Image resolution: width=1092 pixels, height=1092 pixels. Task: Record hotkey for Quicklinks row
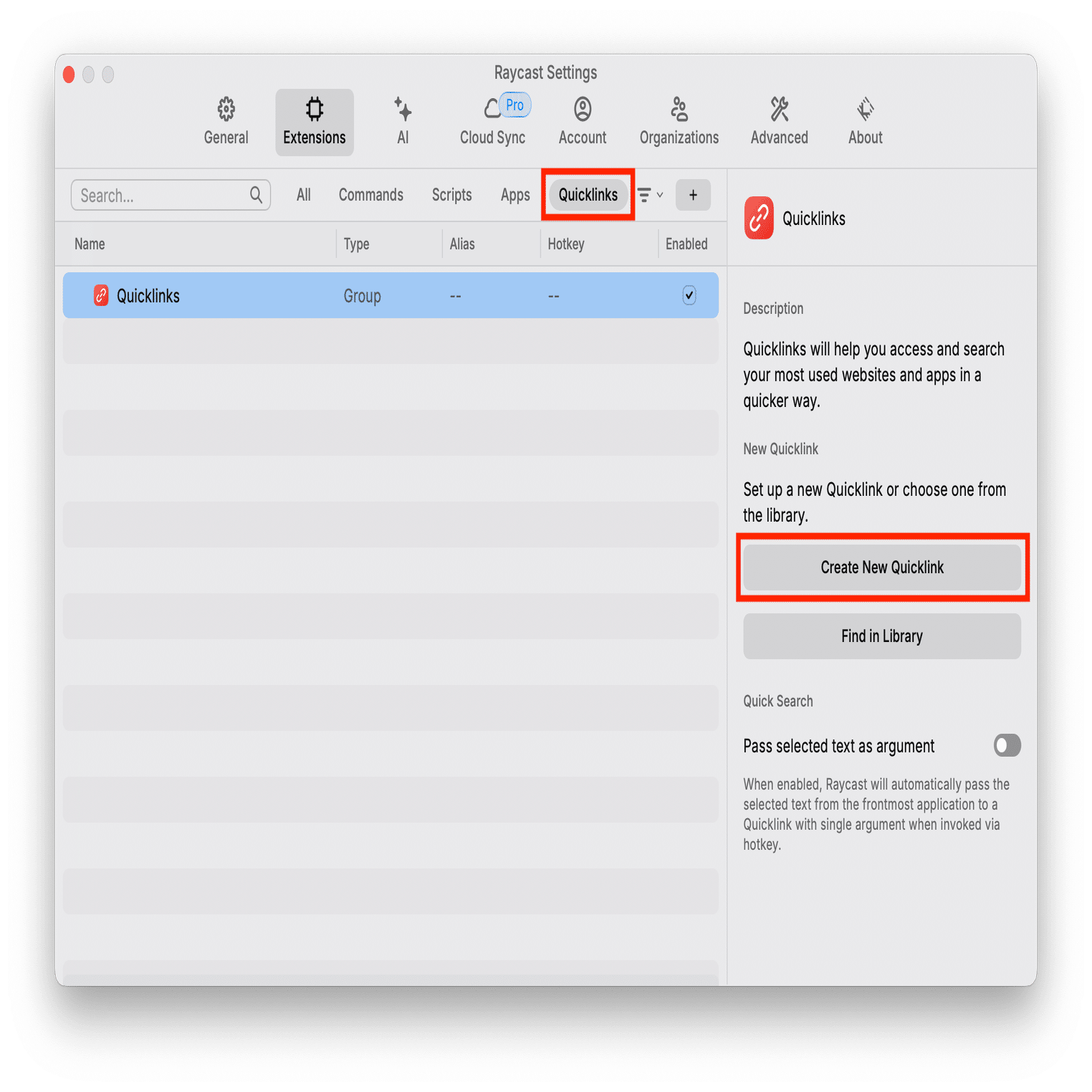coord(553,295)
